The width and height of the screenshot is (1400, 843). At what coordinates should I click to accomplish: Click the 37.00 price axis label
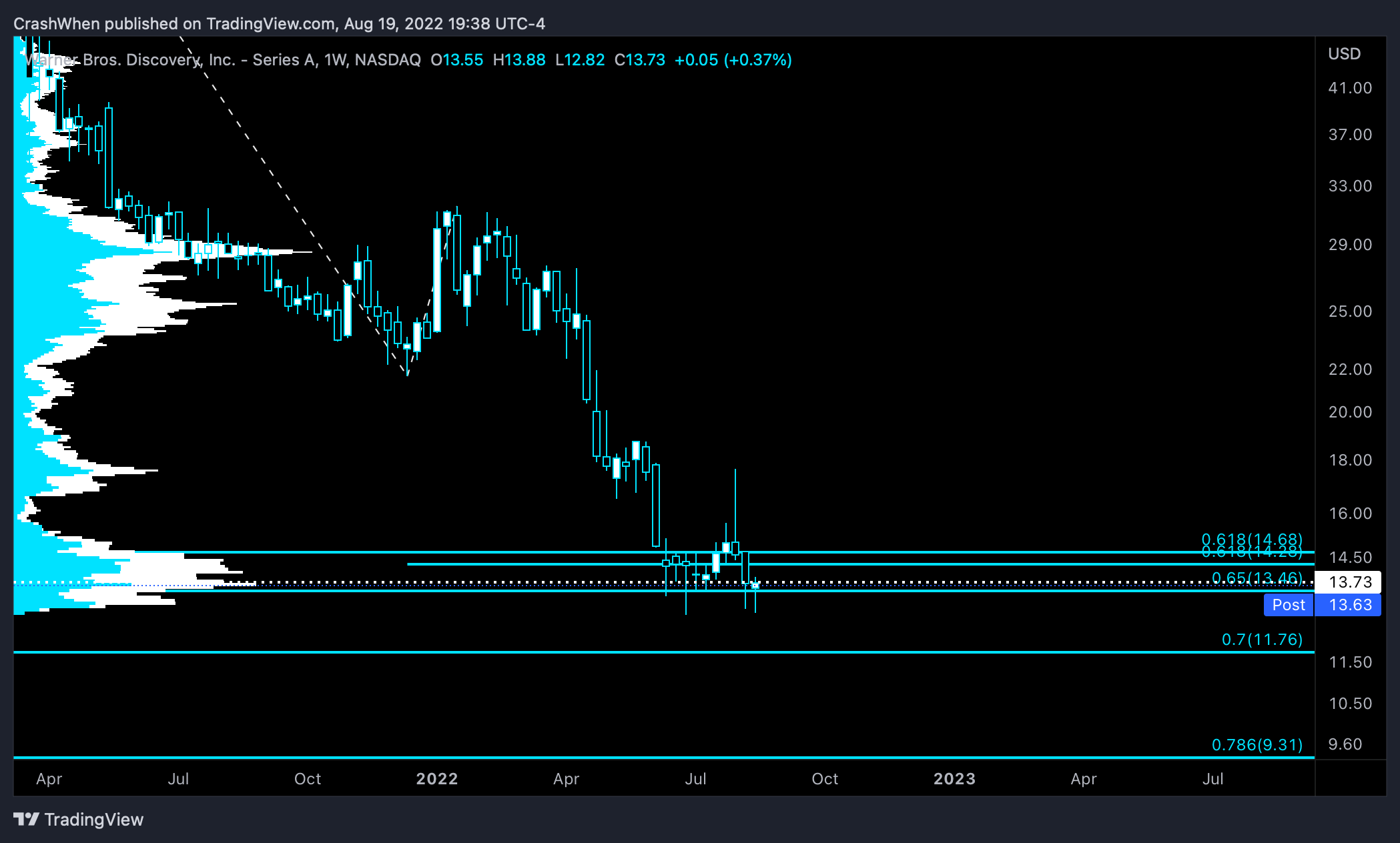pyautogui.click(x=1350, y=135)
